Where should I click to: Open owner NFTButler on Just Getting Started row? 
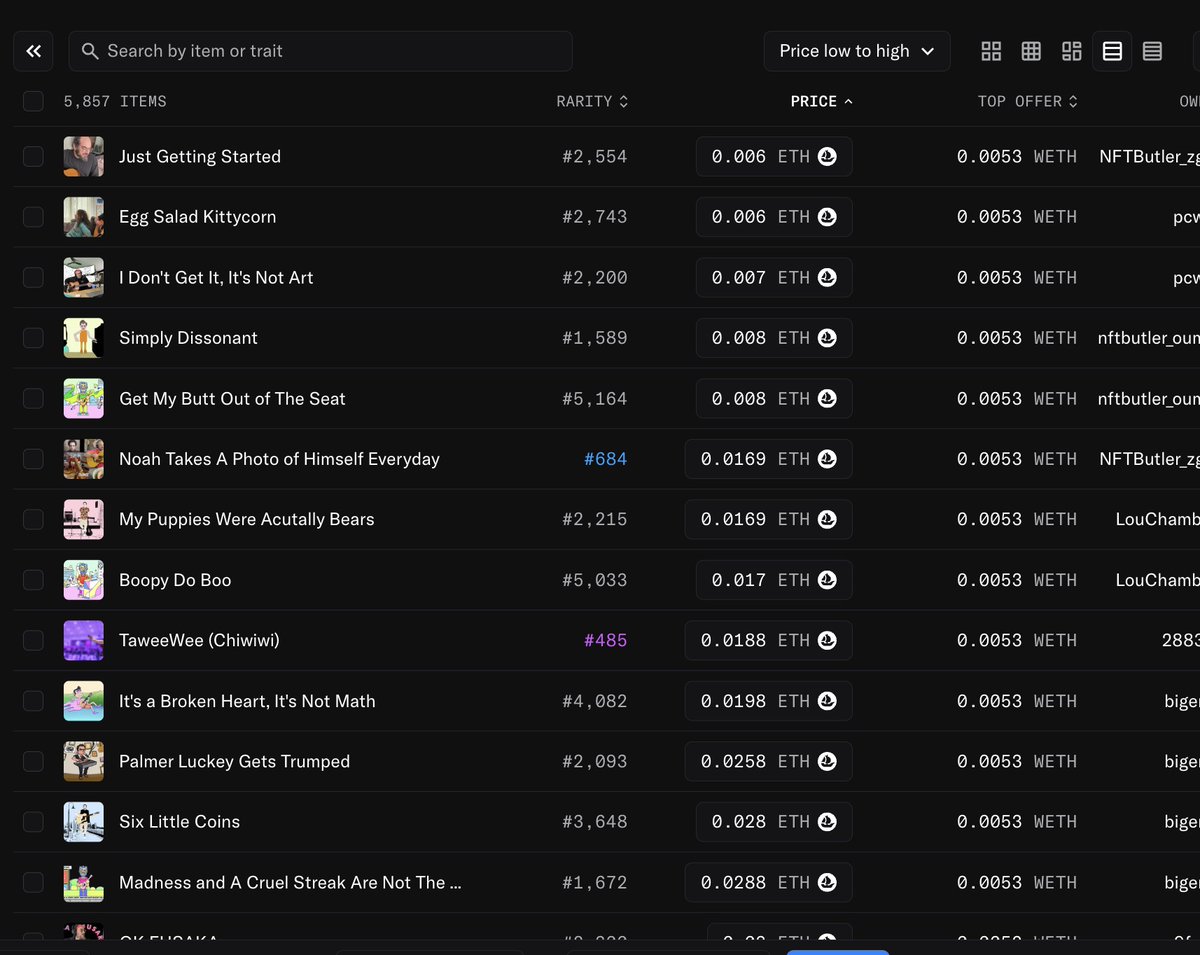[1149, 157]
